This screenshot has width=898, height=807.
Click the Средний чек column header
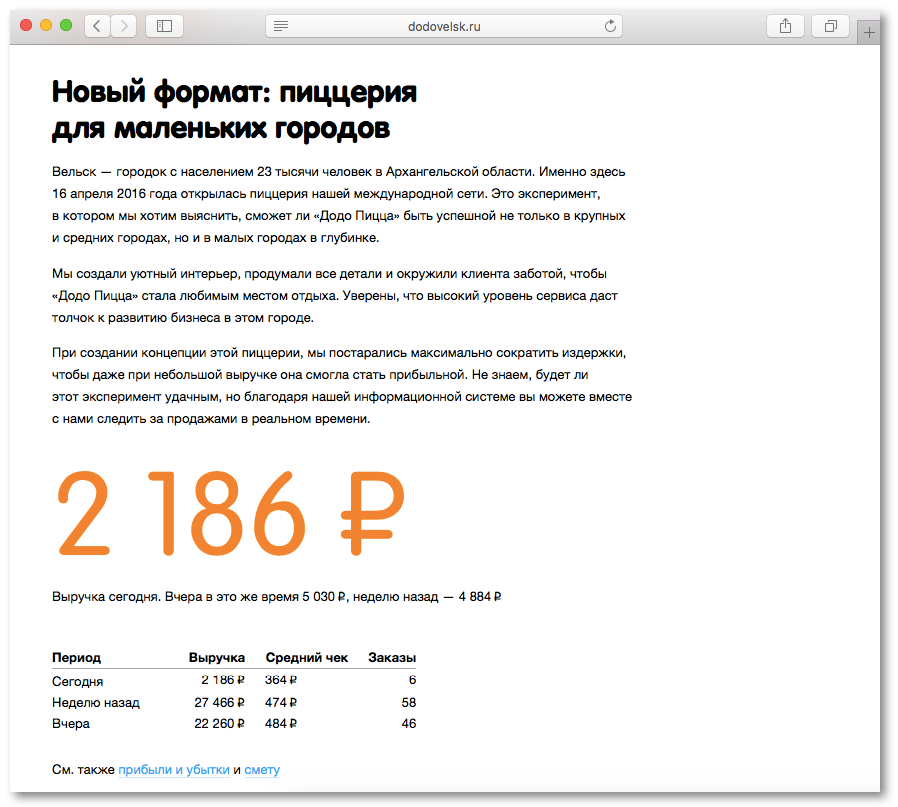tap(306, 658)
